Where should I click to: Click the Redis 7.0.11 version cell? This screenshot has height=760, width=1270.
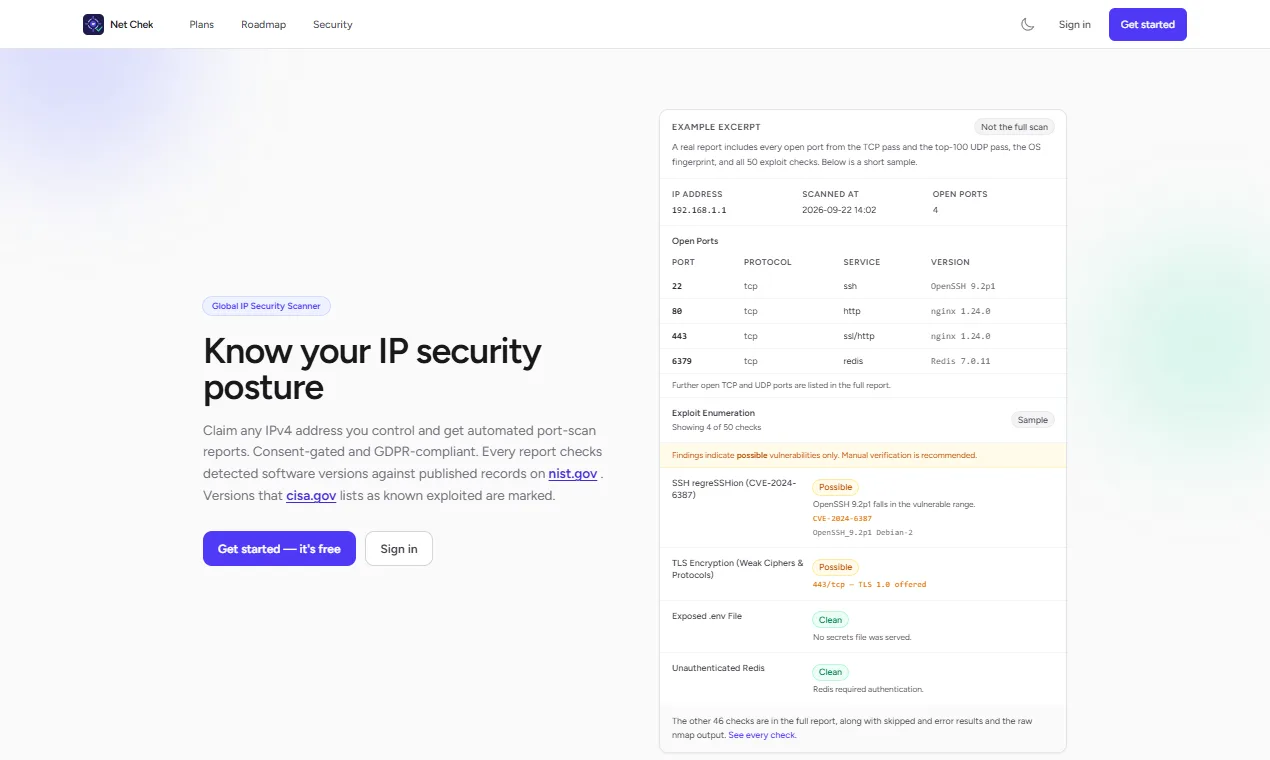961,361
